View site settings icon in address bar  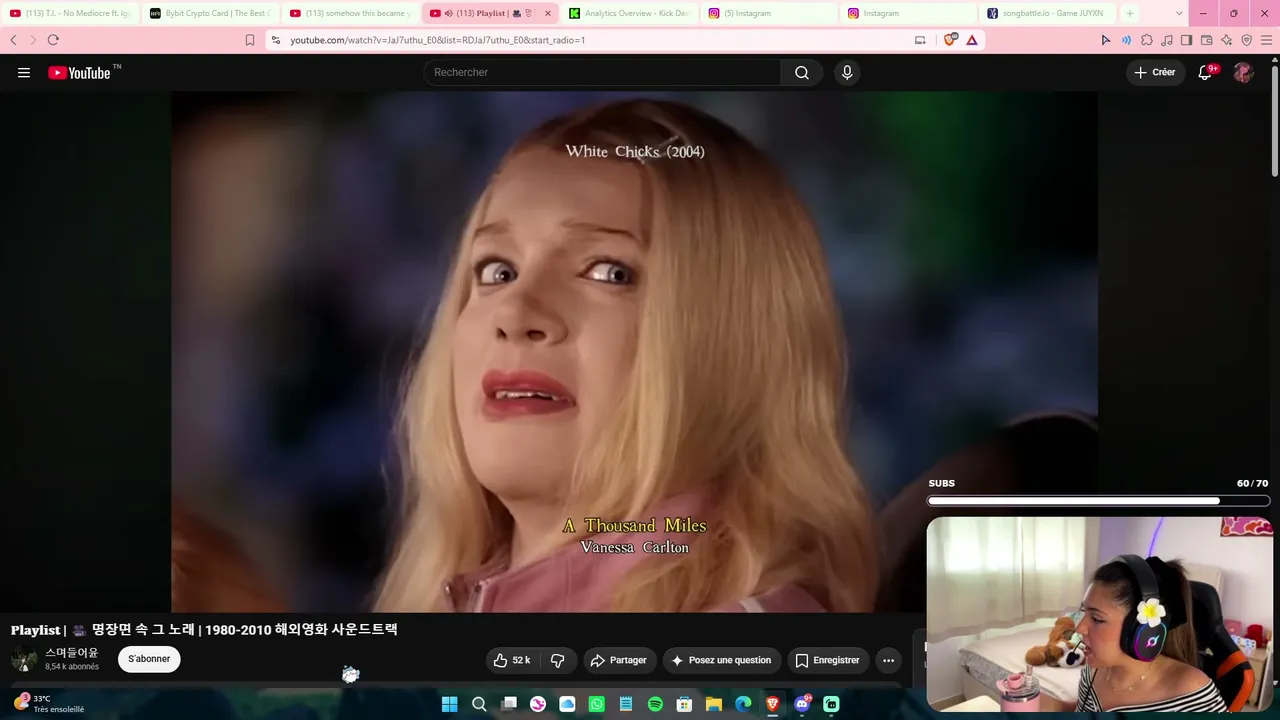pos(276,40)
